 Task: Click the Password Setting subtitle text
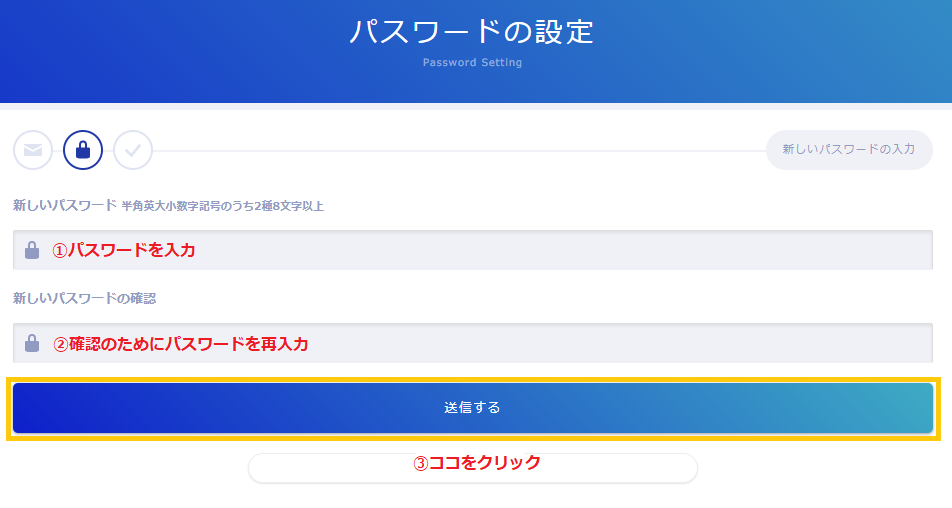[x=472, y=63]
